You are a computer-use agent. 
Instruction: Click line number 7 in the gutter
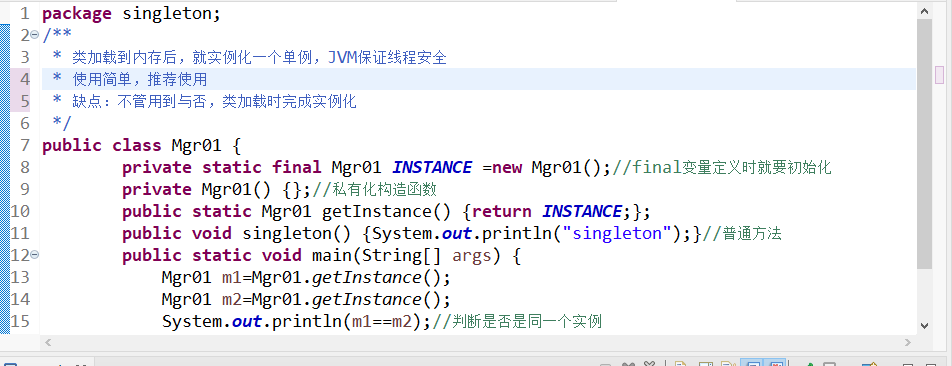click(x=25, y=146)
